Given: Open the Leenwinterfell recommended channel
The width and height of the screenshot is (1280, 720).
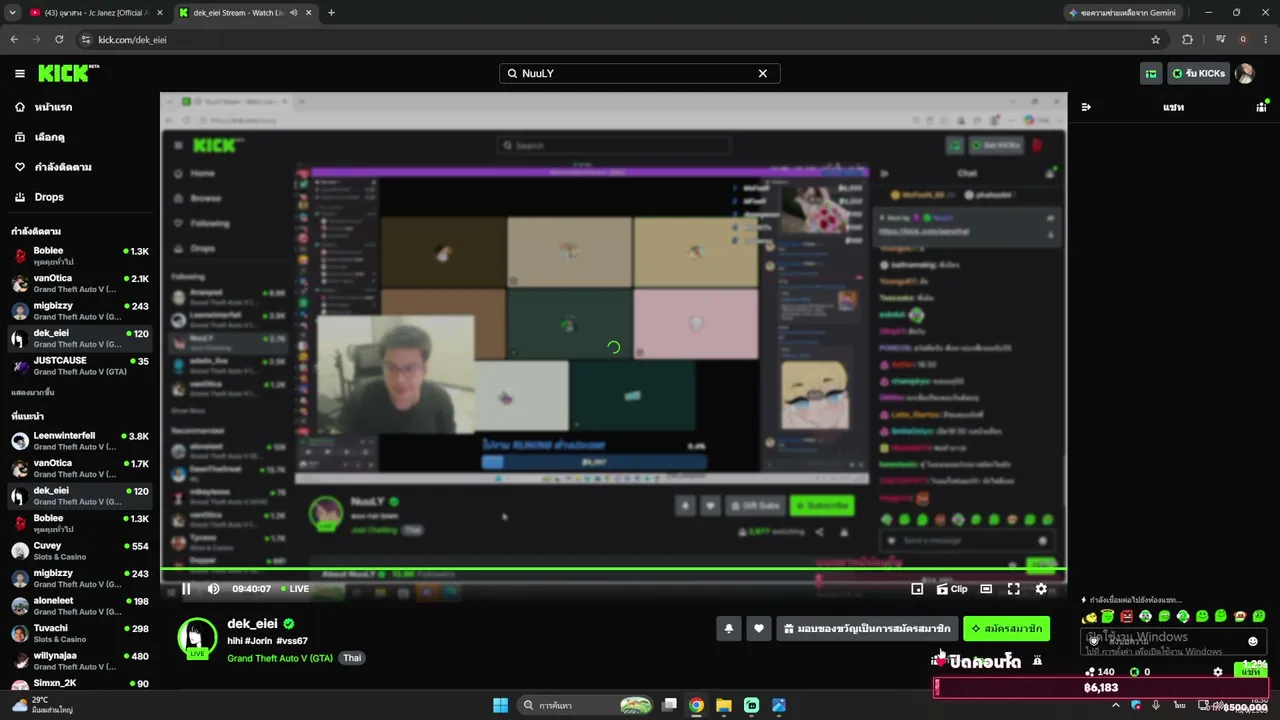Looking at the screenshot, I should (80, 441).
